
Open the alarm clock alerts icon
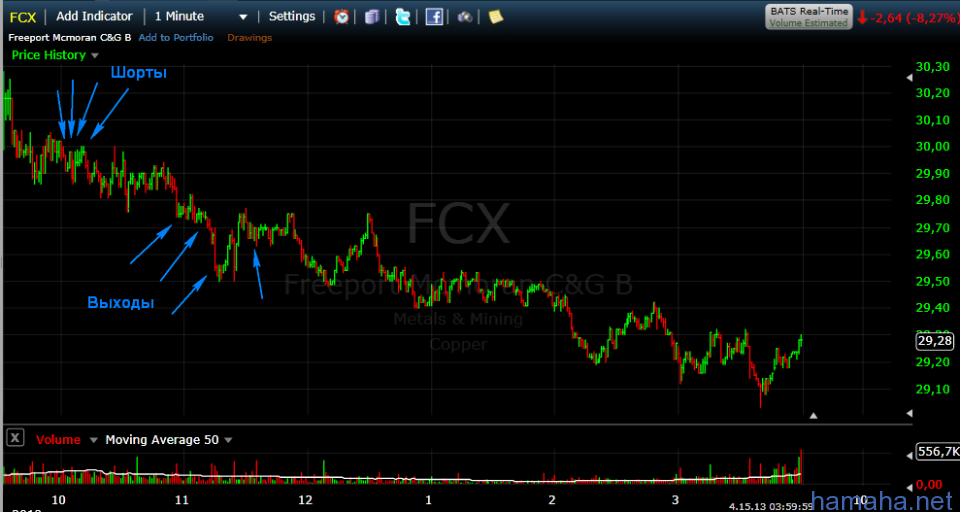pyautogui.click(x=341, y=17)
